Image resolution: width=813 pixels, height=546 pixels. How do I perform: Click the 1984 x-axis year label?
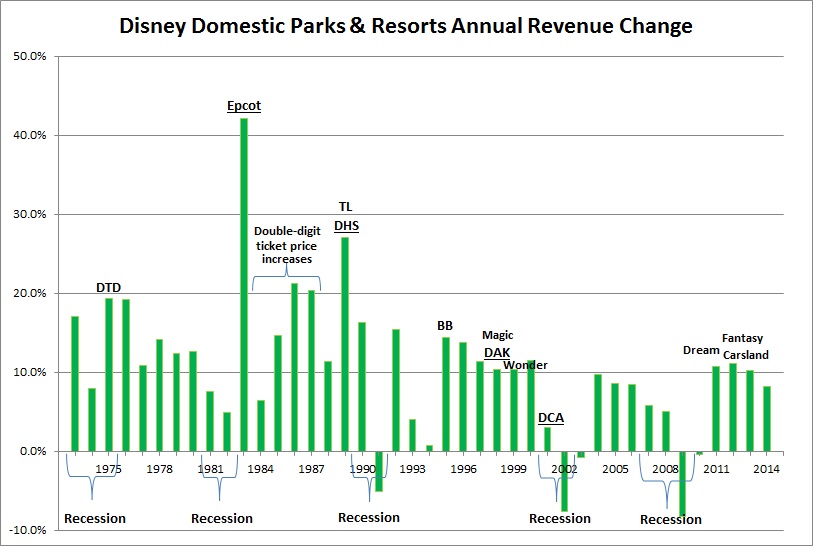point(259,469)
